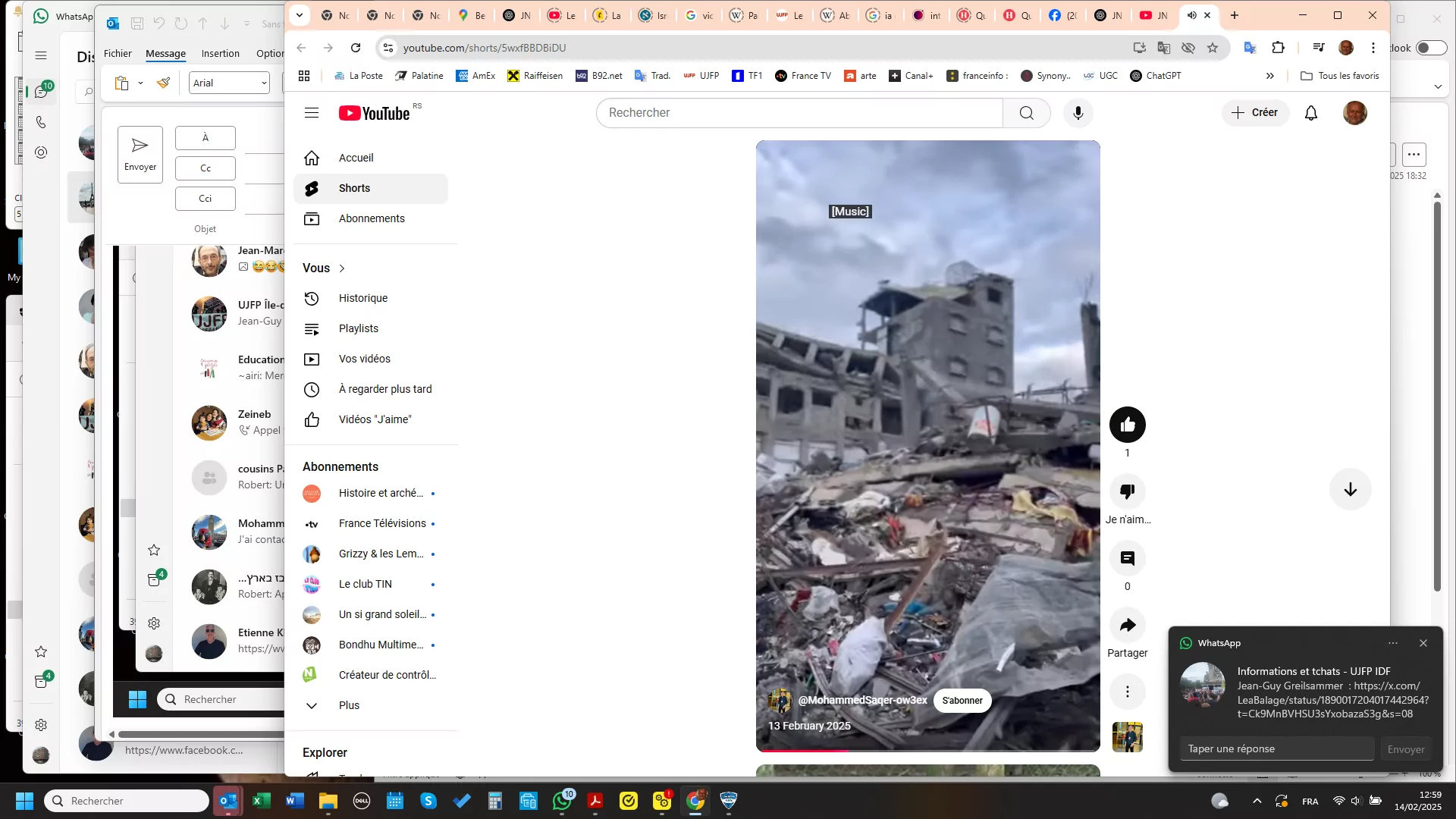Viewport: 1456px width, 819px height.
Task: Click the YouTube voice search microphone
Action: coord(1078,113)
